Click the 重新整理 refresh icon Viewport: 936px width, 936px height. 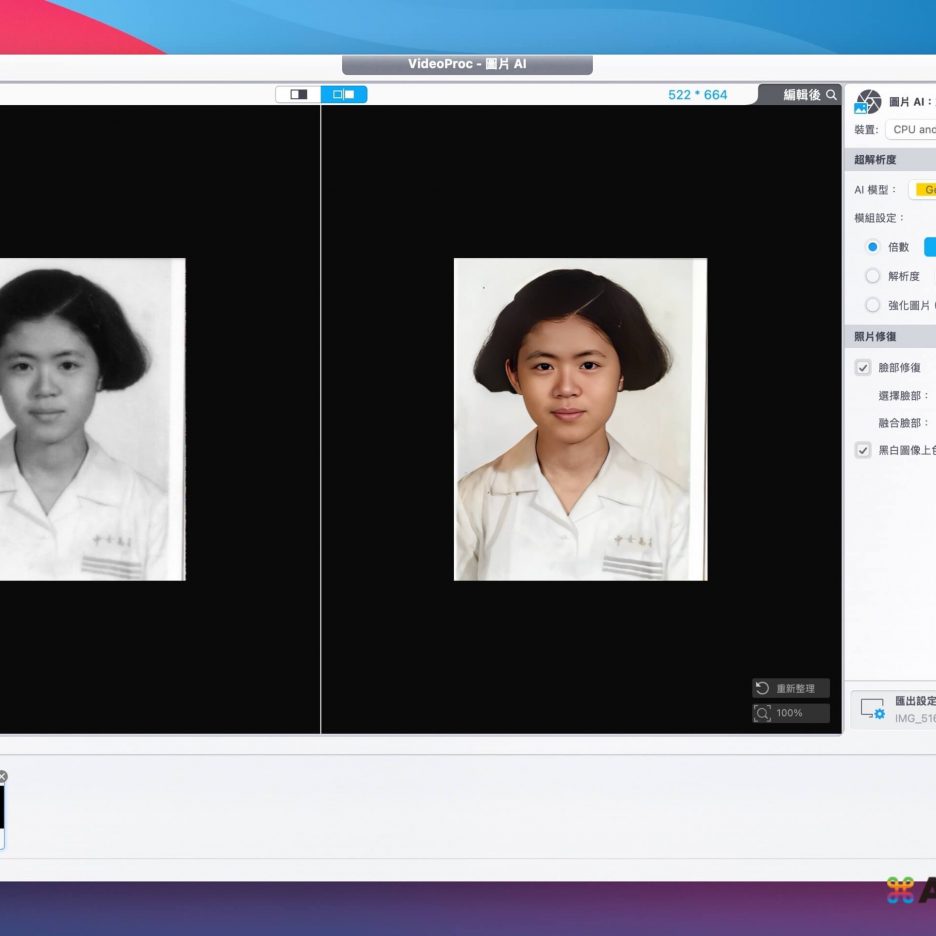763,688
